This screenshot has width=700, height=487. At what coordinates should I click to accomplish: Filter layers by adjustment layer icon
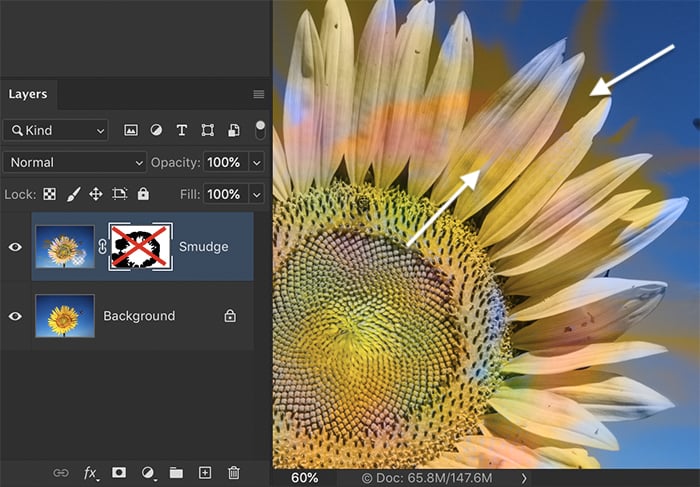pyautogui.click(x=156, y=130)
